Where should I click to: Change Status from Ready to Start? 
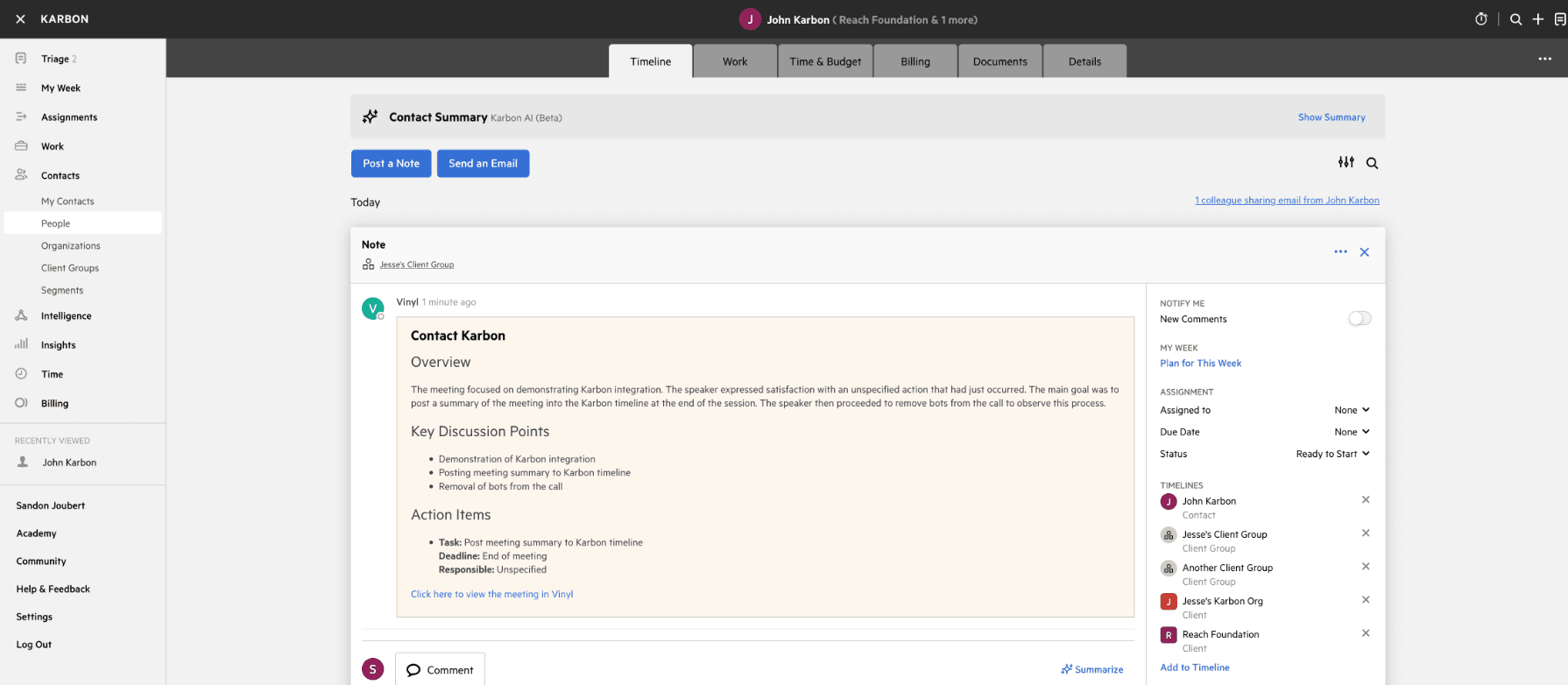(1332, 454)
